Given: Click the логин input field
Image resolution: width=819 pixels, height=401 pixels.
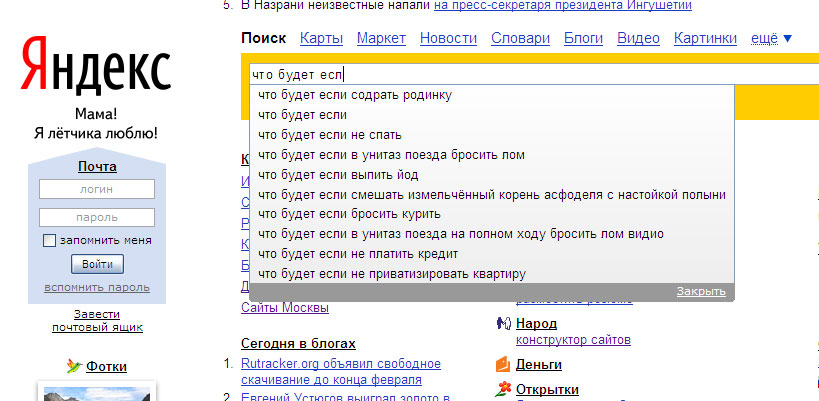Looking at the screenshot, I should [97, 189].
